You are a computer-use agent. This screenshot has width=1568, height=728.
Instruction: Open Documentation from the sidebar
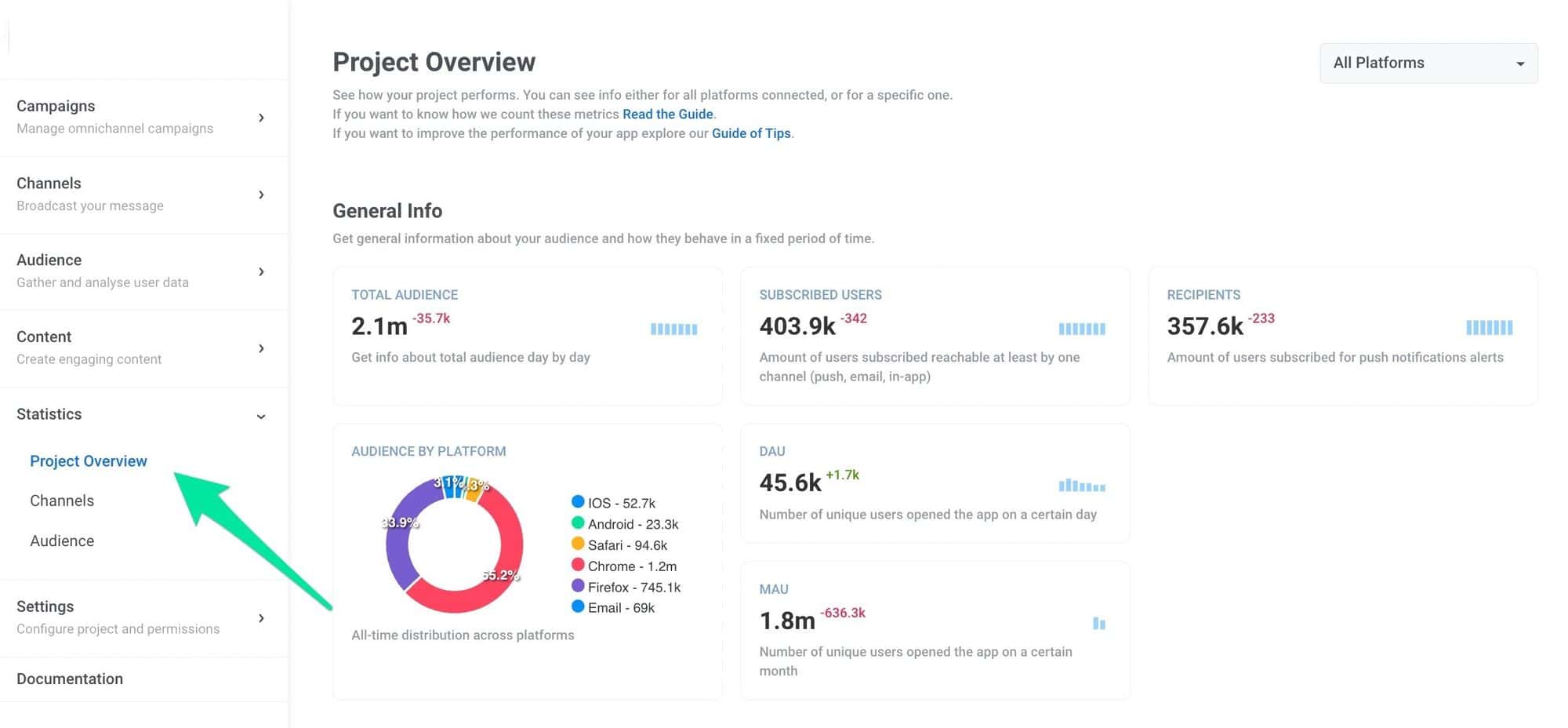coord(70,679)
